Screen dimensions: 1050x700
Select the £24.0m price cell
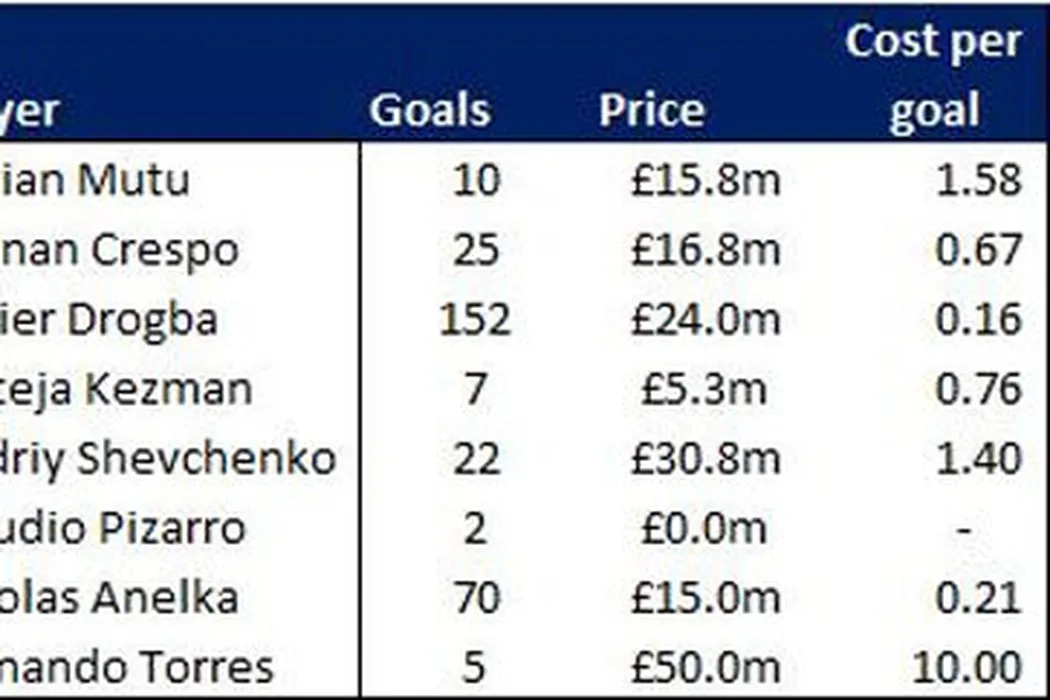705,320
